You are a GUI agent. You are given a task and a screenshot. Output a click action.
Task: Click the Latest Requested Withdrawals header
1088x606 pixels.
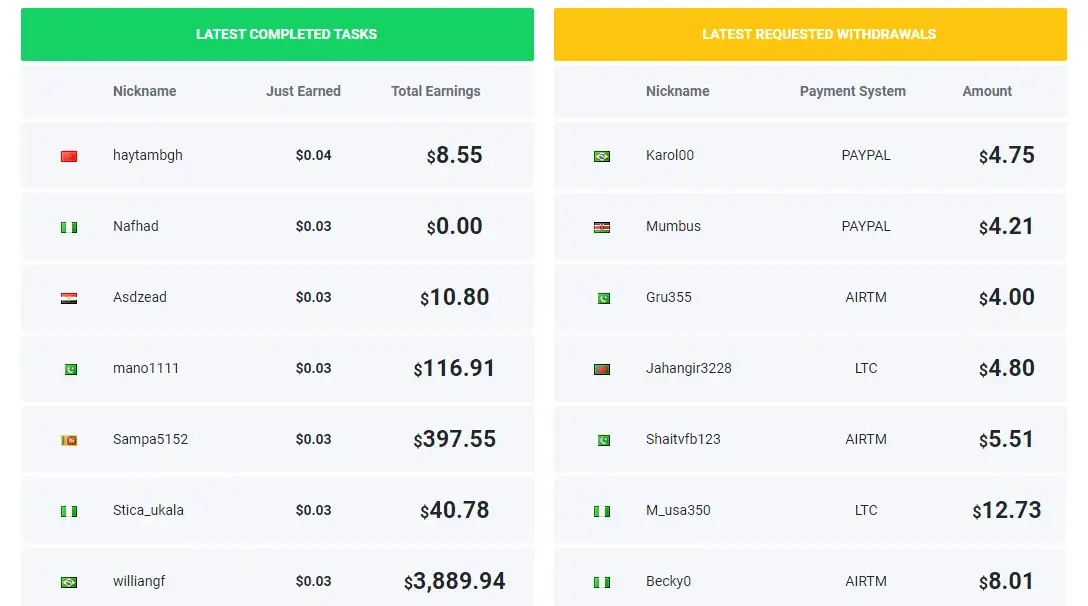pos(810,35)
